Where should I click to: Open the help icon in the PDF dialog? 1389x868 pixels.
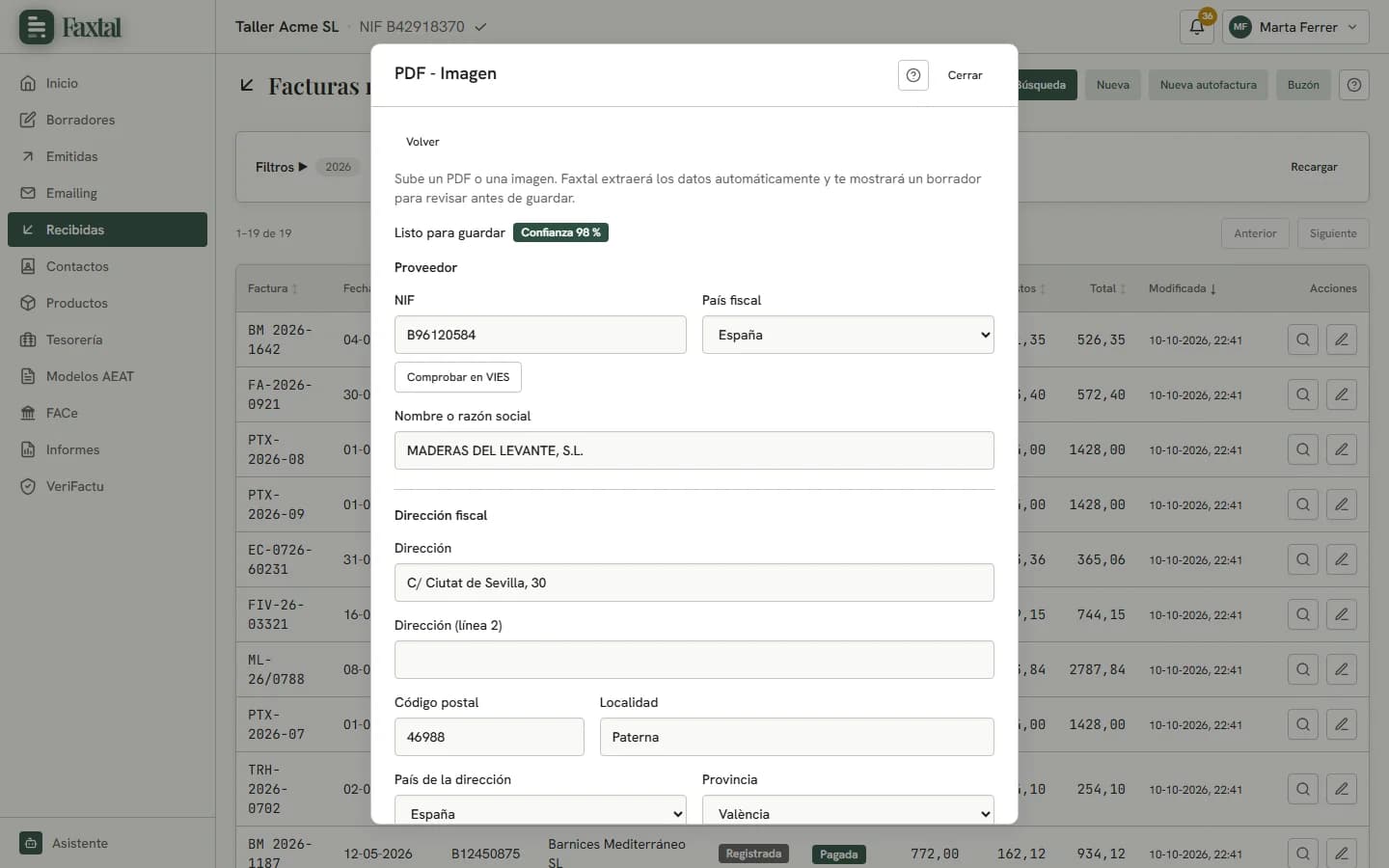coord(912,75)
